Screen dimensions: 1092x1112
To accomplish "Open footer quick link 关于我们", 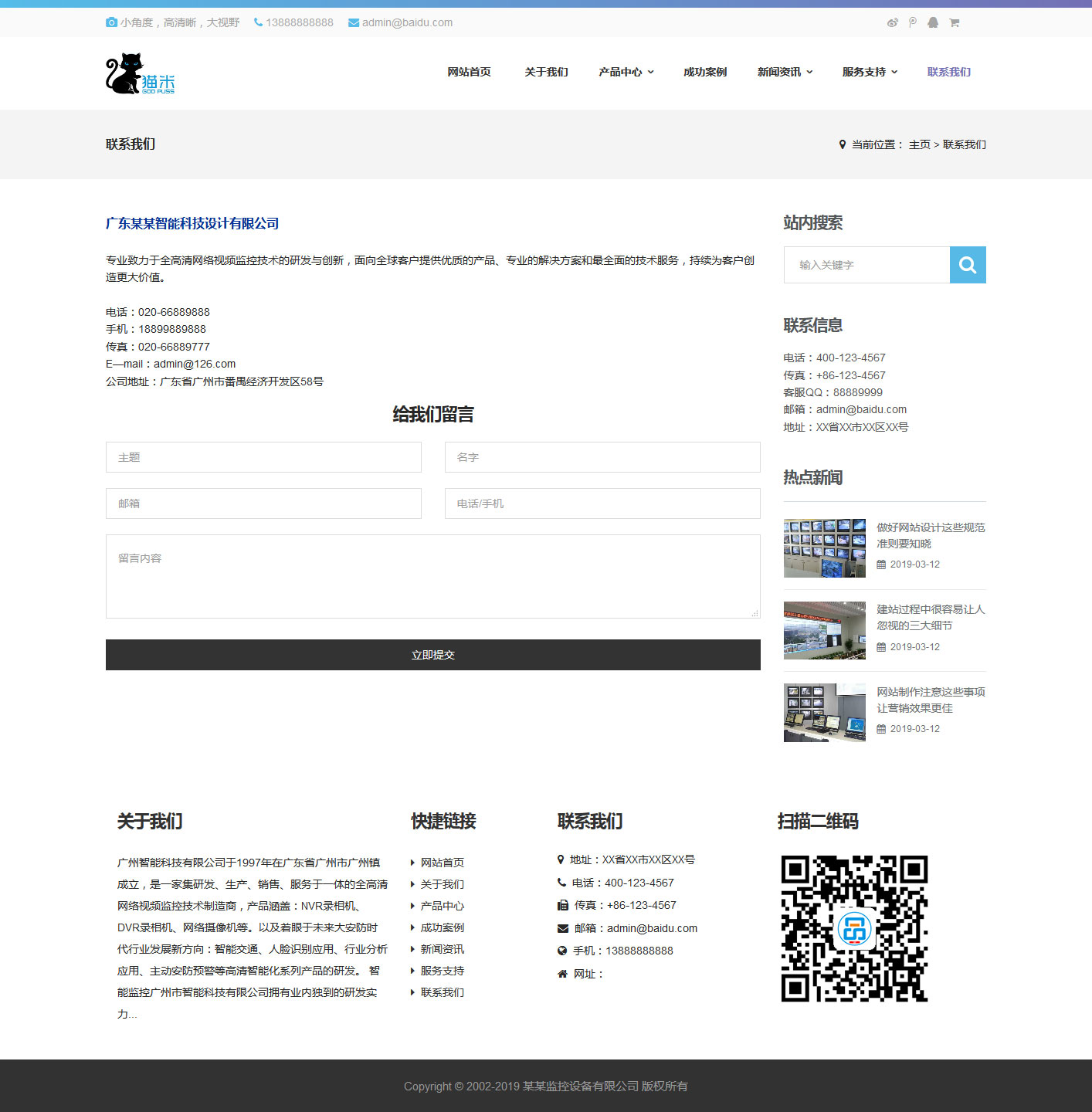I will pos(442,884).
